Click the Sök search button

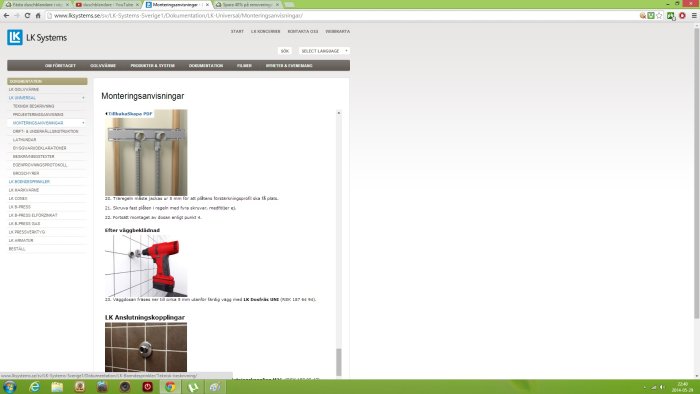[284, 51]
